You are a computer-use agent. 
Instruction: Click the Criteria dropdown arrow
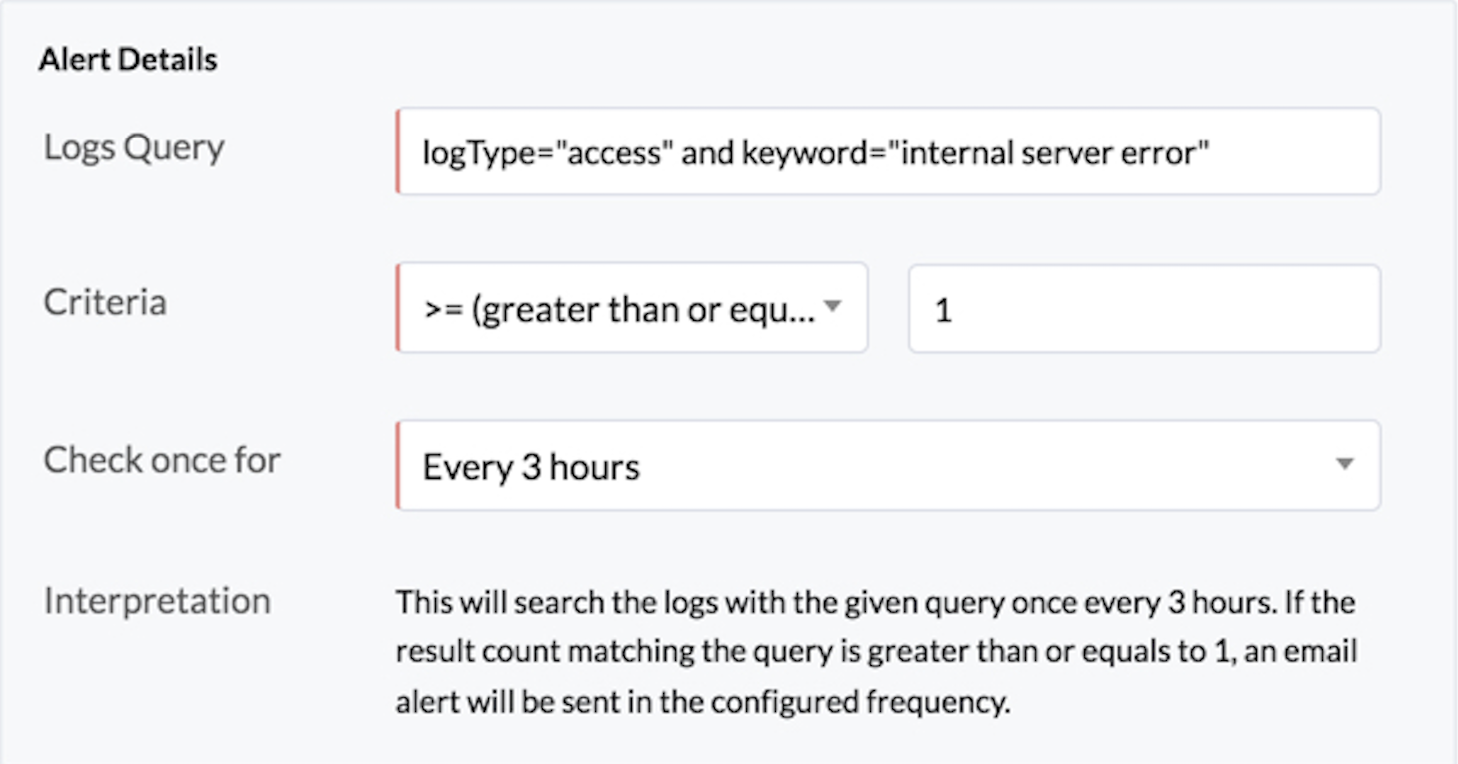[x=831, y=307]
